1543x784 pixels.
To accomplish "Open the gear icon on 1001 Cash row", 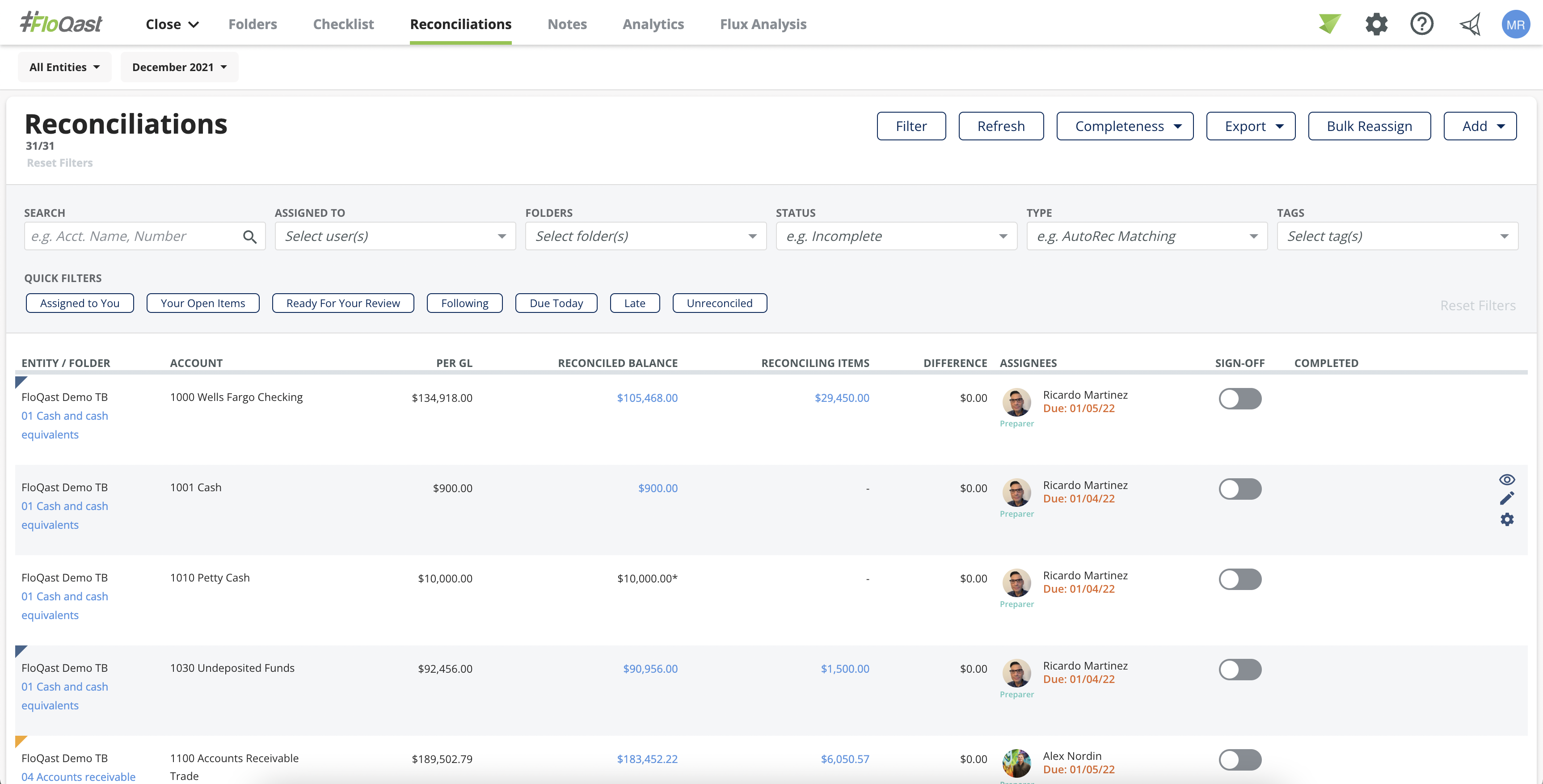I will 1506,519.
